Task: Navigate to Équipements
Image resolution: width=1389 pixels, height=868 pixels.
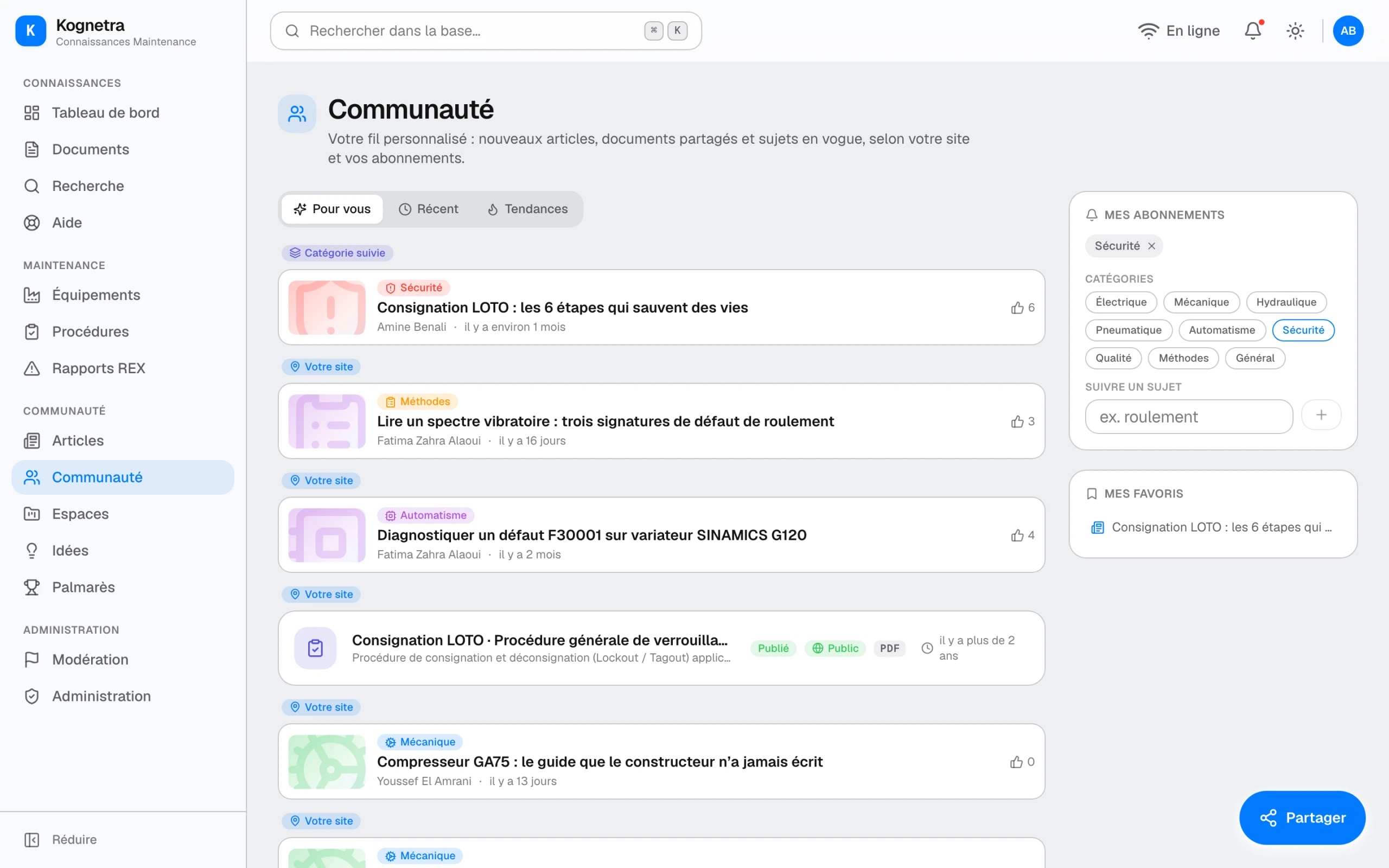Action: (x=123, y=295)
